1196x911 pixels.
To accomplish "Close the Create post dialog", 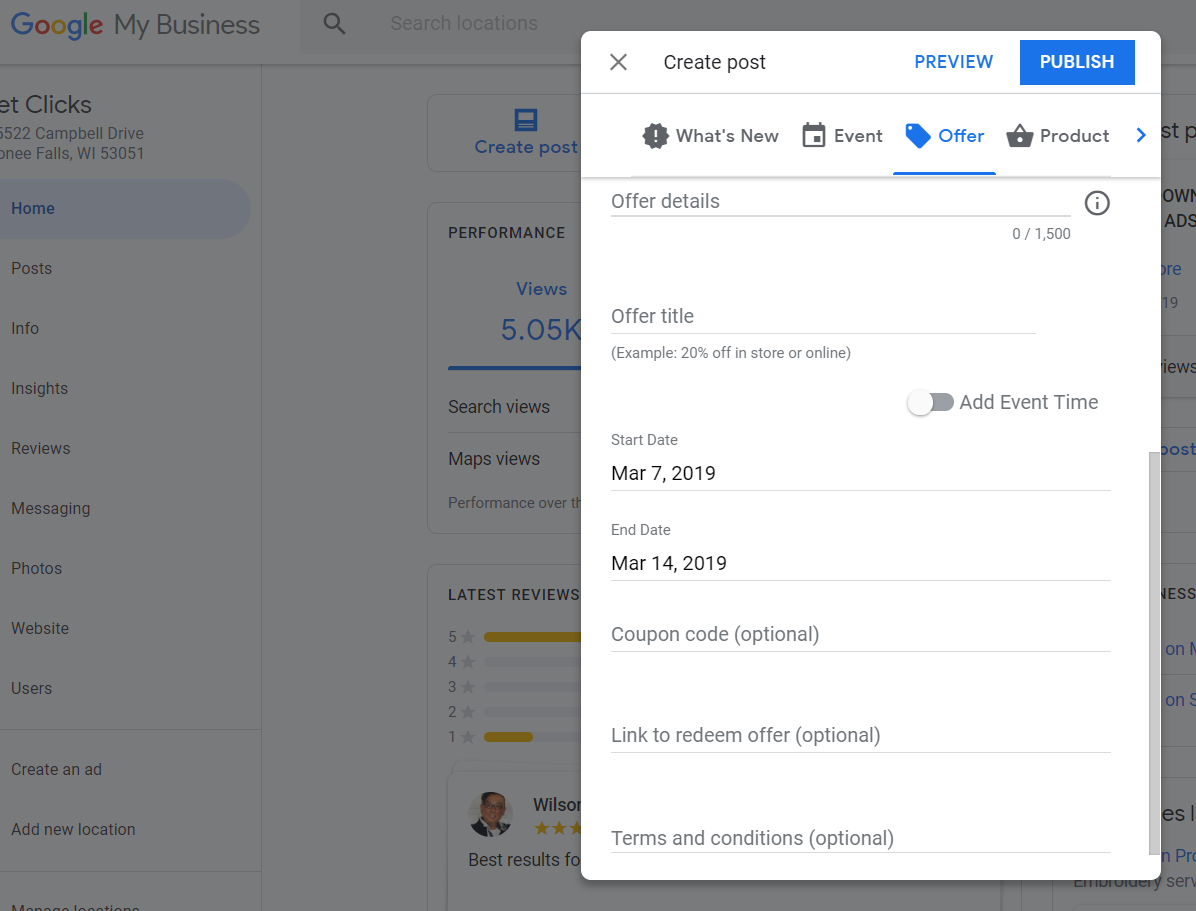I will 619,62.
